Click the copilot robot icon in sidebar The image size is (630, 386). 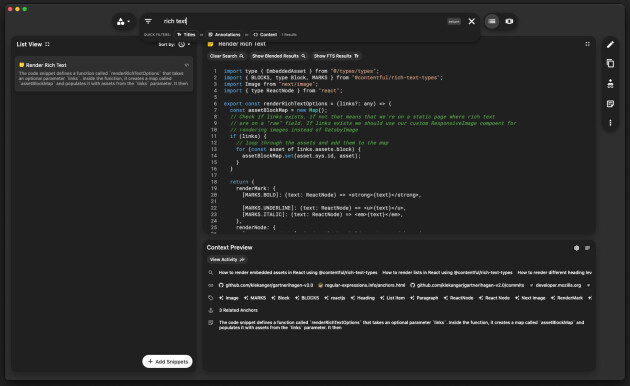tap(610, 84)
